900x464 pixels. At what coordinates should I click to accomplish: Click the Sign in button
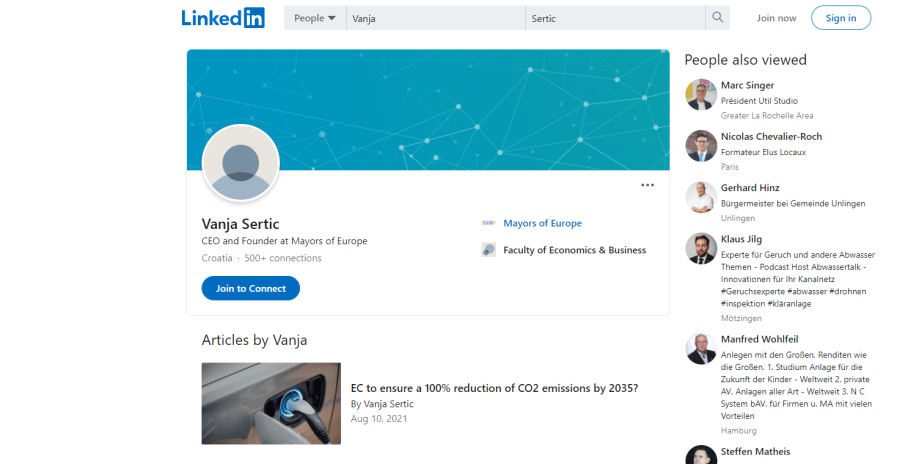coord(841,18)
